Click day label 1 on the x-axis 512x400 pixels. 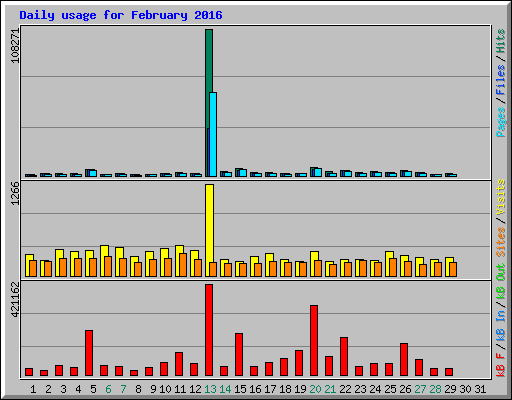click(33, 389)
